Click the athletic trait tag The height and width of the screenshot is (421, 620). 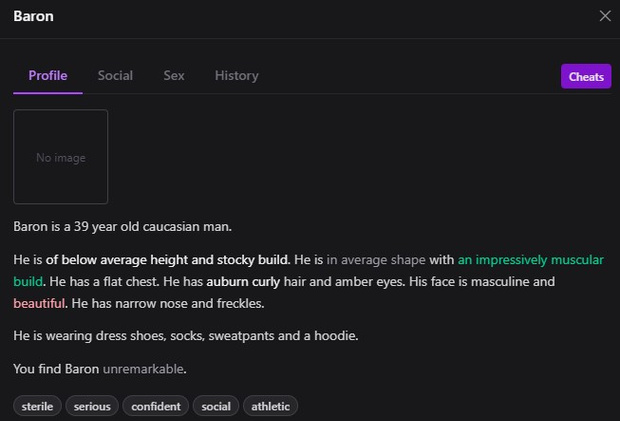pos(270,406)
